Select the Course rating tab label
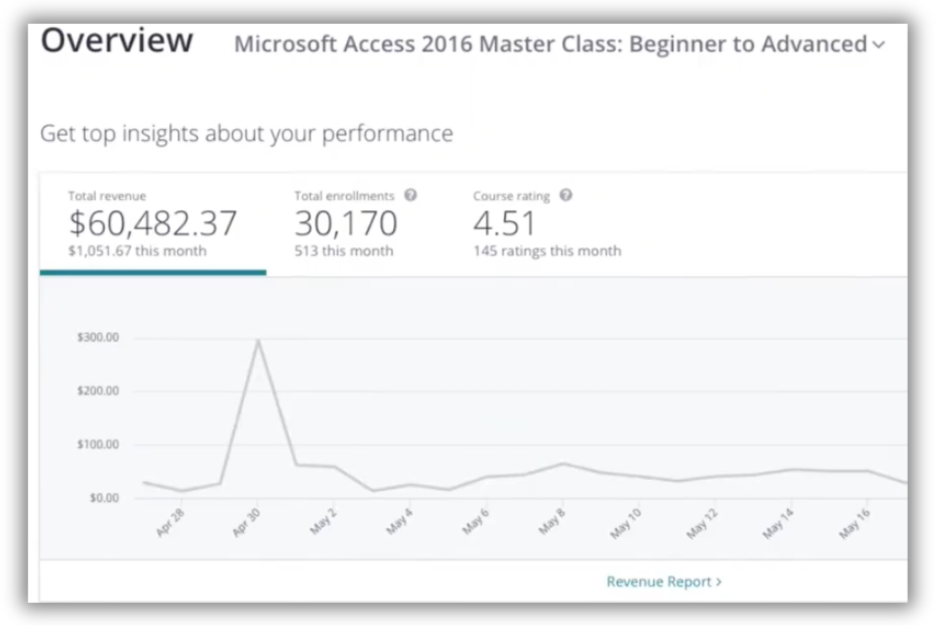This screenshot has height=625, width=935. (511, 196)
